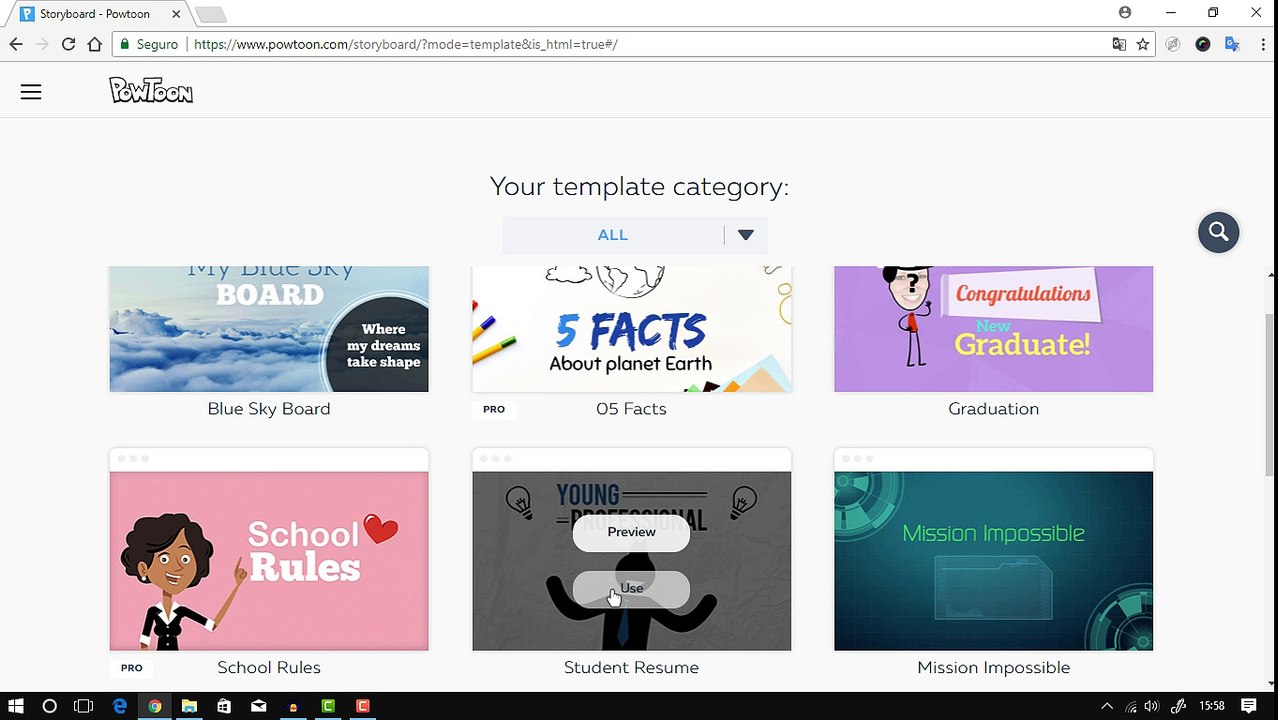Open the template search magnifier button
The height and width of the screenshot is (720, 1278).
pyautogui.click(x=1218, y=232)
